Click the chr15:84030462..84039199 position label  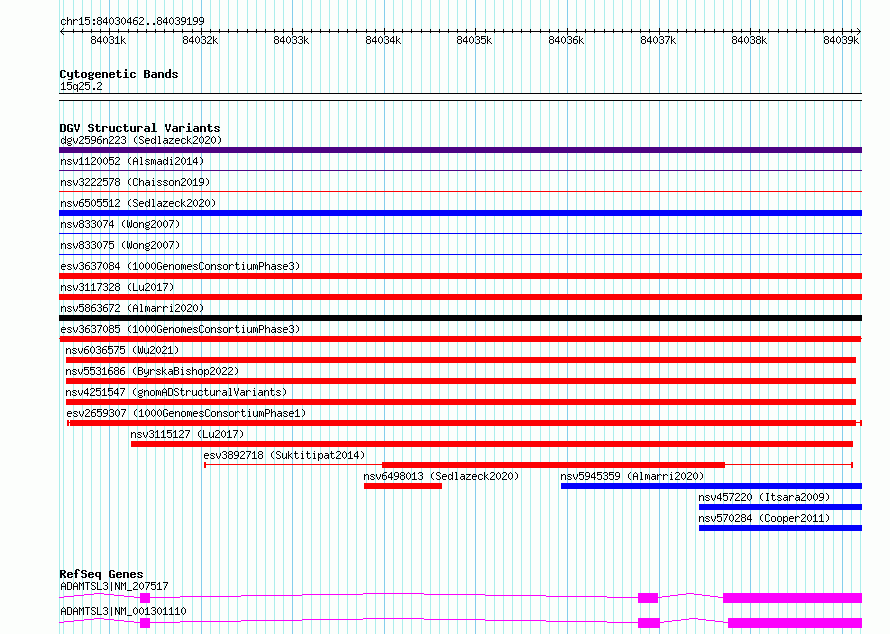132,21
